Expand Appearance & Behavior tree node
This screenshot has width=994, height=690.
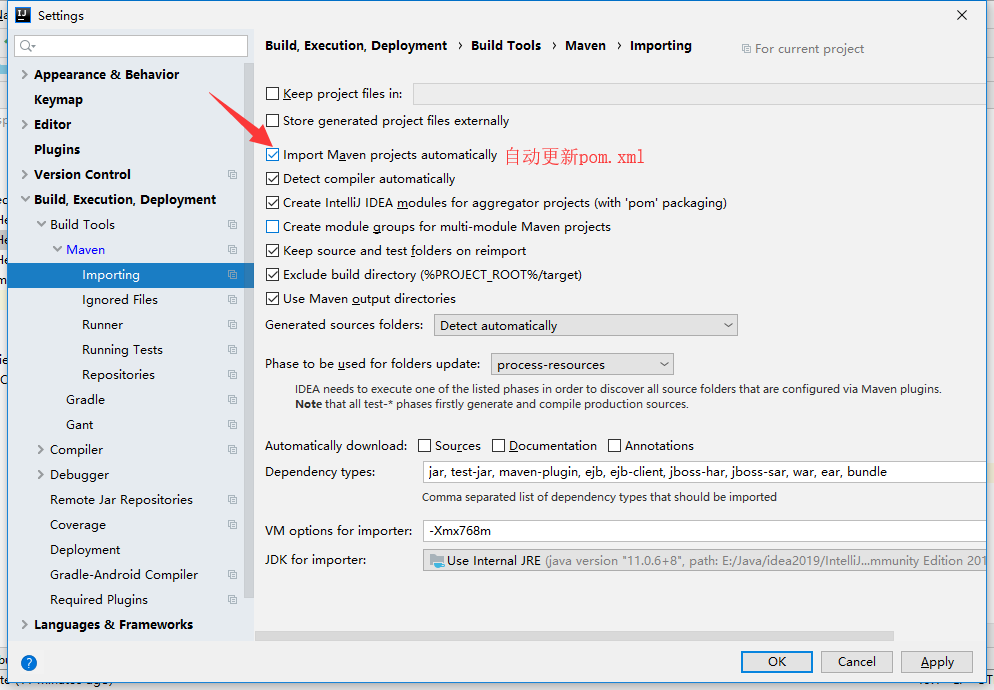[24, 74]
